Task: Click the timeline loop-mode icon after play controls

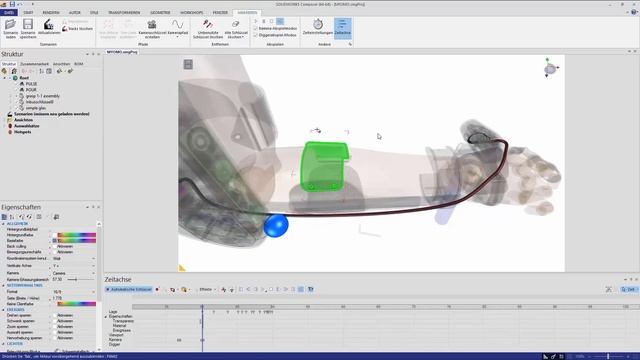Action: [x=301, y=289]
